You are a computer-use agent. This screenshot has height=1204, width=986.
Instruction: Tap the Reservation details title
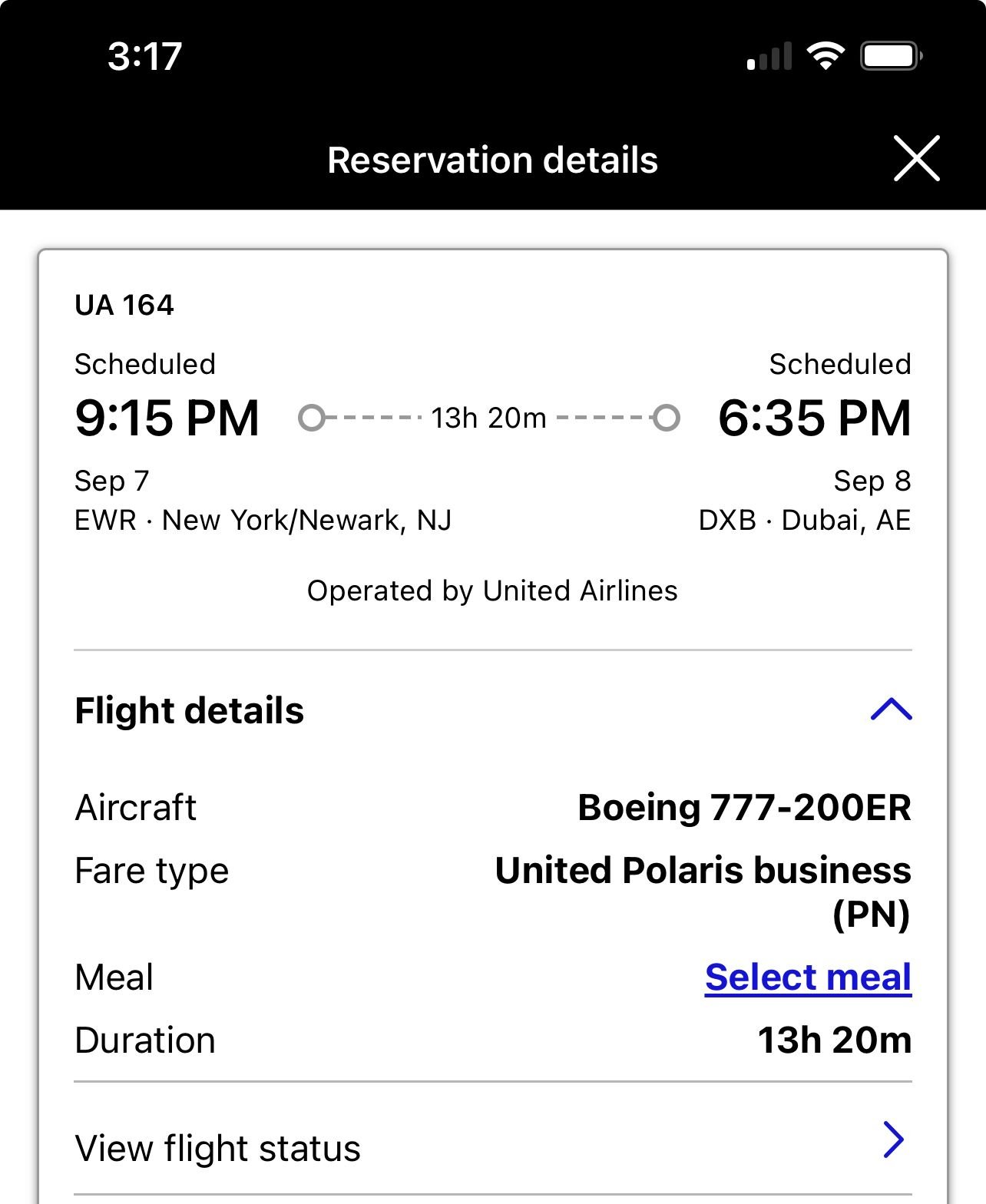(492, 160)
